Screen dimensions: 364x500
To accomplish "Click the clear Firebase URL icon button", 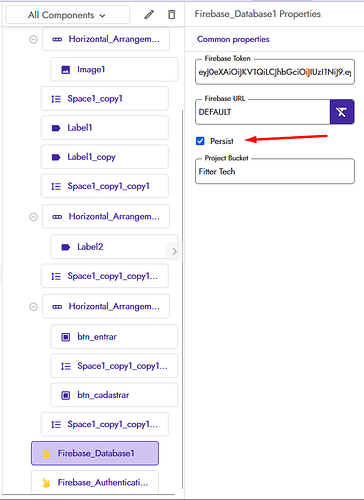I will pyautogui.click(x=342, y=112).
